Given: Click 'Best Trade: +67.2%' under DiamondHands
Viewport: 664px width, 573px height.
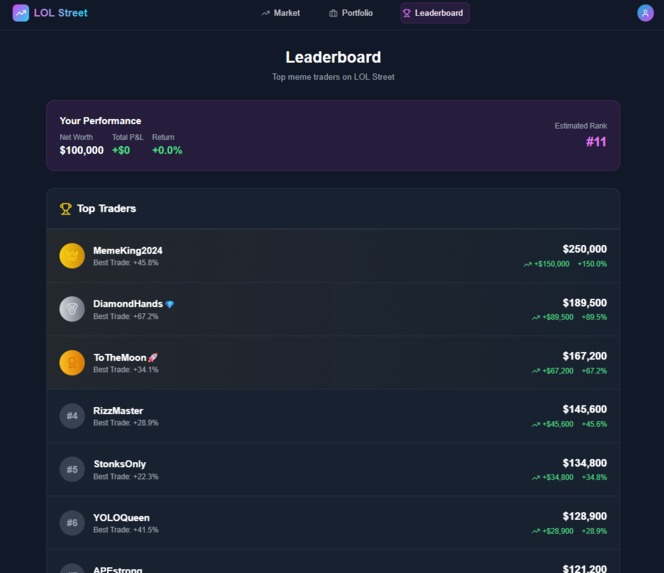Looking at the screenshot, I should [126, 316].
